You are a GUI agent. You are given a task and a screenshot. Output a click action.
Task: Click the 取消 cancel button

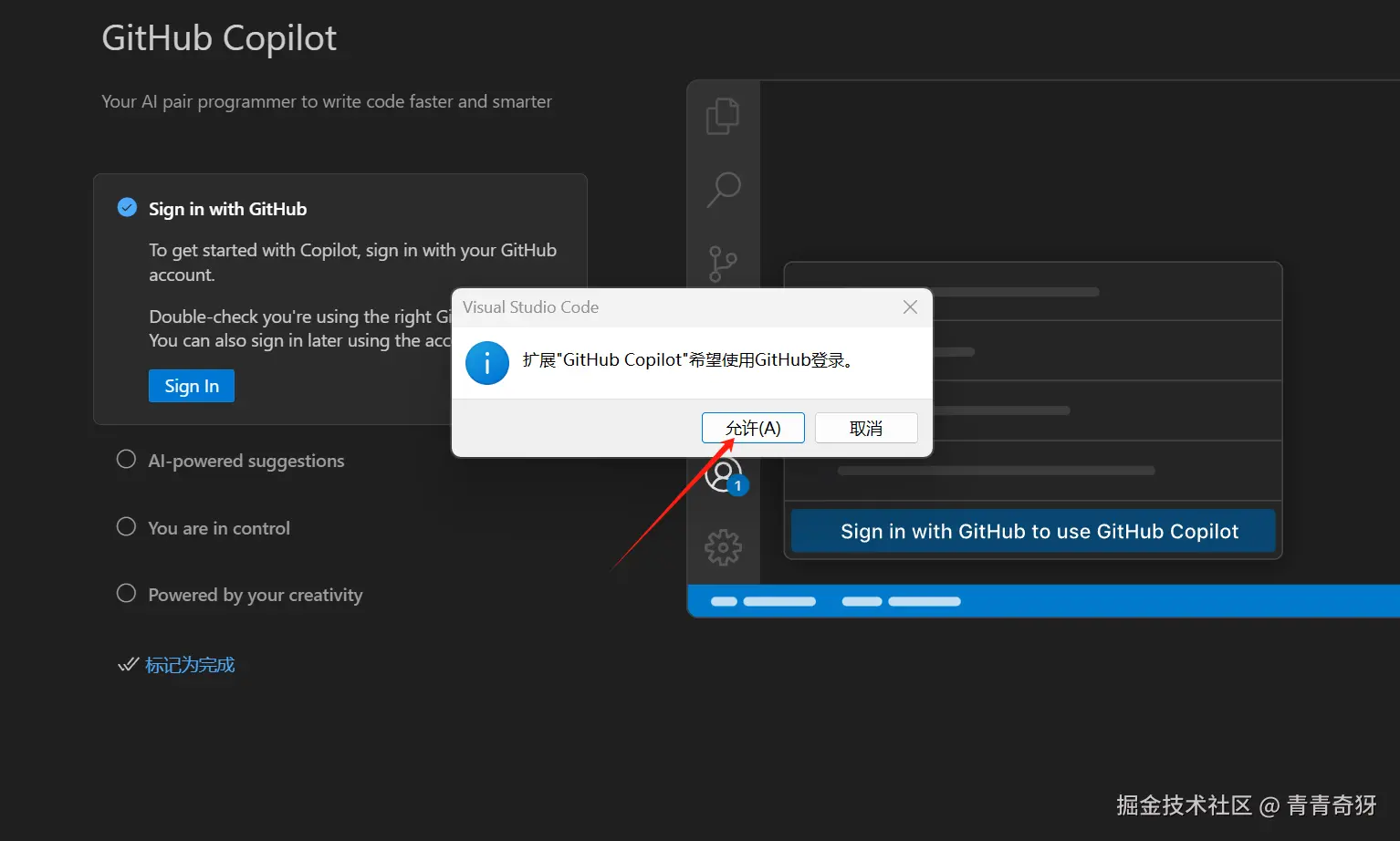[x=866, y=428]
